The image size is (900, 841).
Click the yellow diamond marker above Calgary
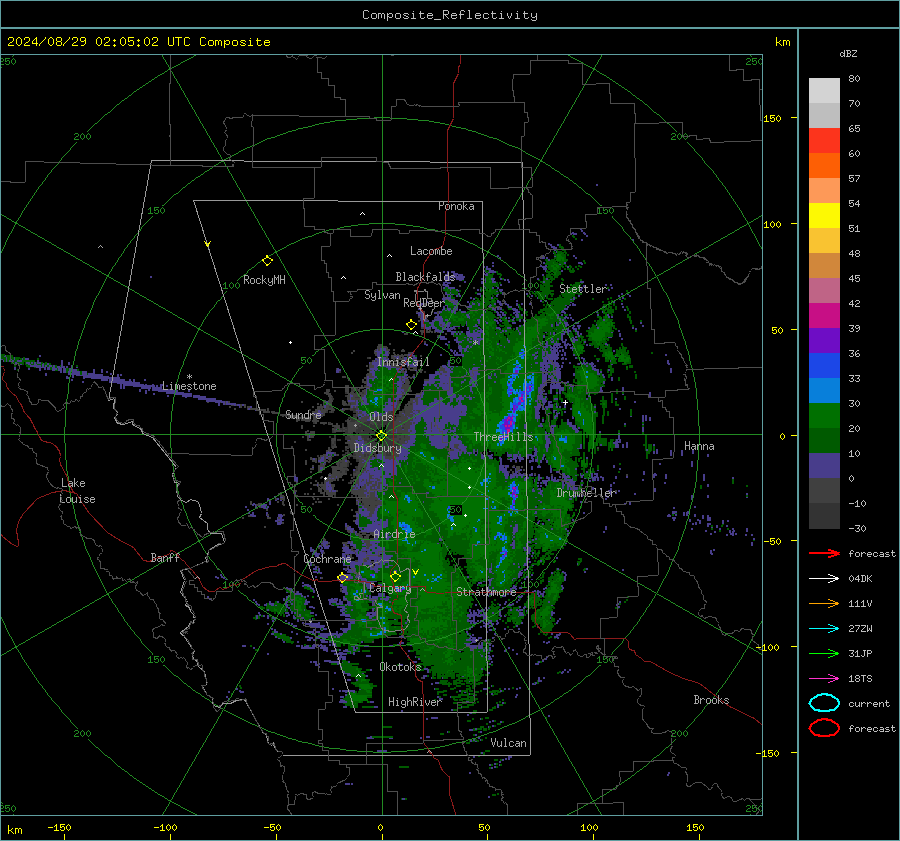[395, 576]
